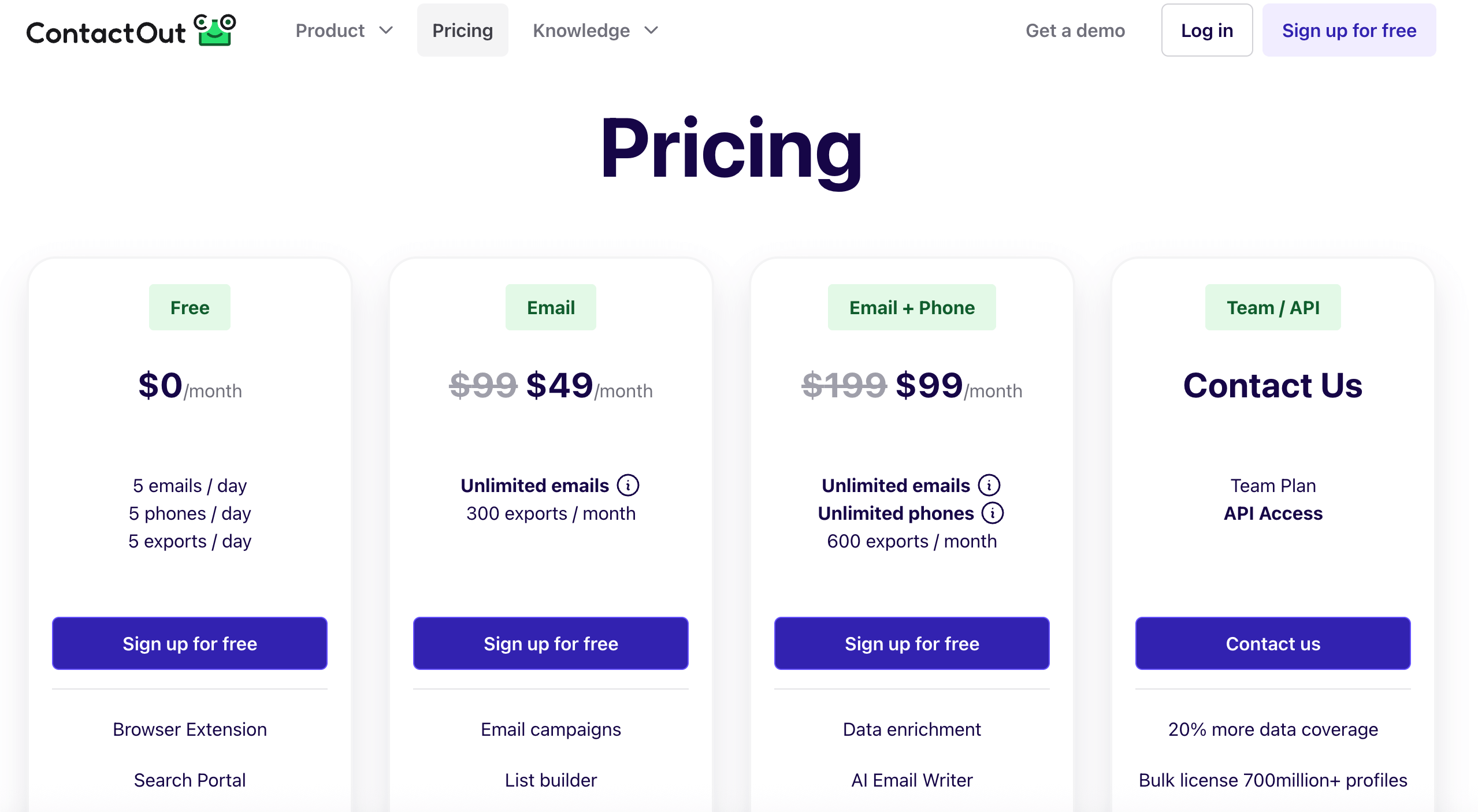The image size is (1478, 812).
Task: Open the Knowledge navigation menu
Action: [x=581, y=30]
